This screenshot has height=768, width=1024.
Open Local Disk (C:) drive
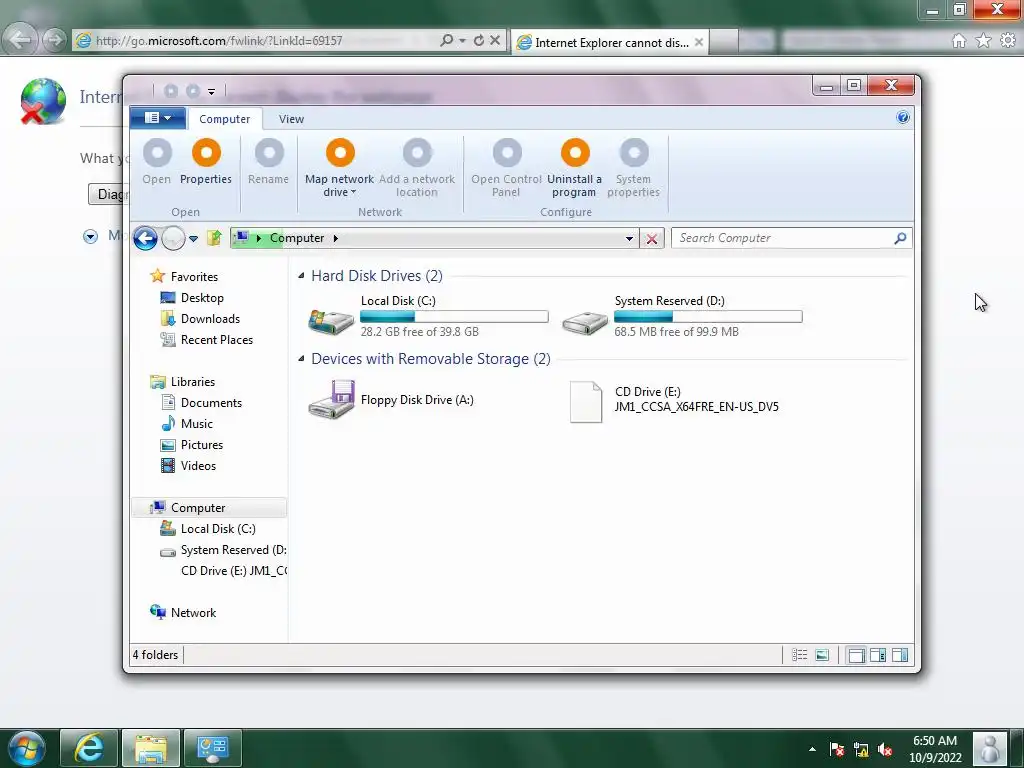(x=428, y=317)
